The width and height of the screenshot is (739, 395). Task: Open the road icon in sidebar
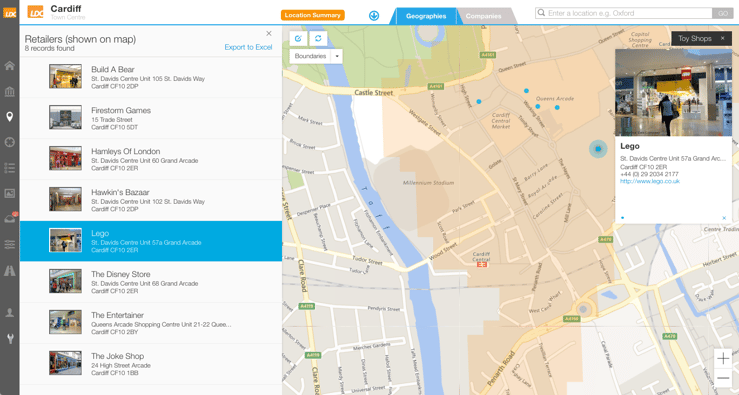9,271
